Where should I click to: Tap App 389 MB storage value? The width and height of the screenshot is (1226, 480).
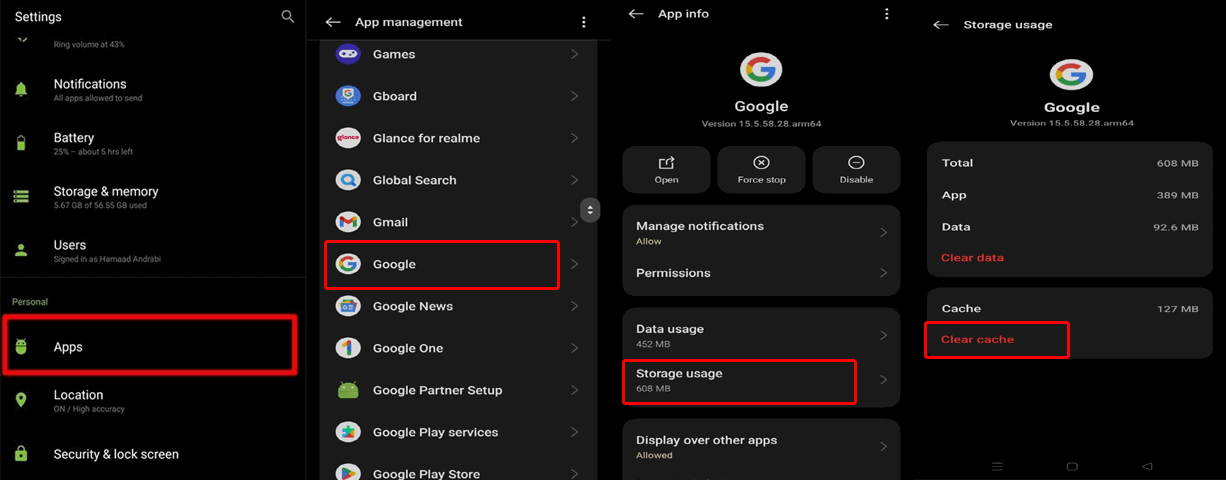1177,195
